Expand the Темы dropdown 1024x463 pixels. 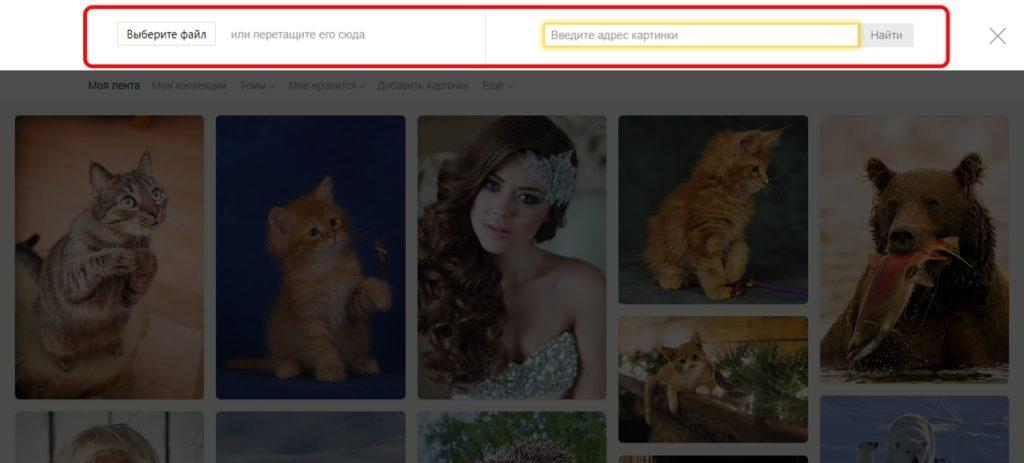tap(257, 86)
